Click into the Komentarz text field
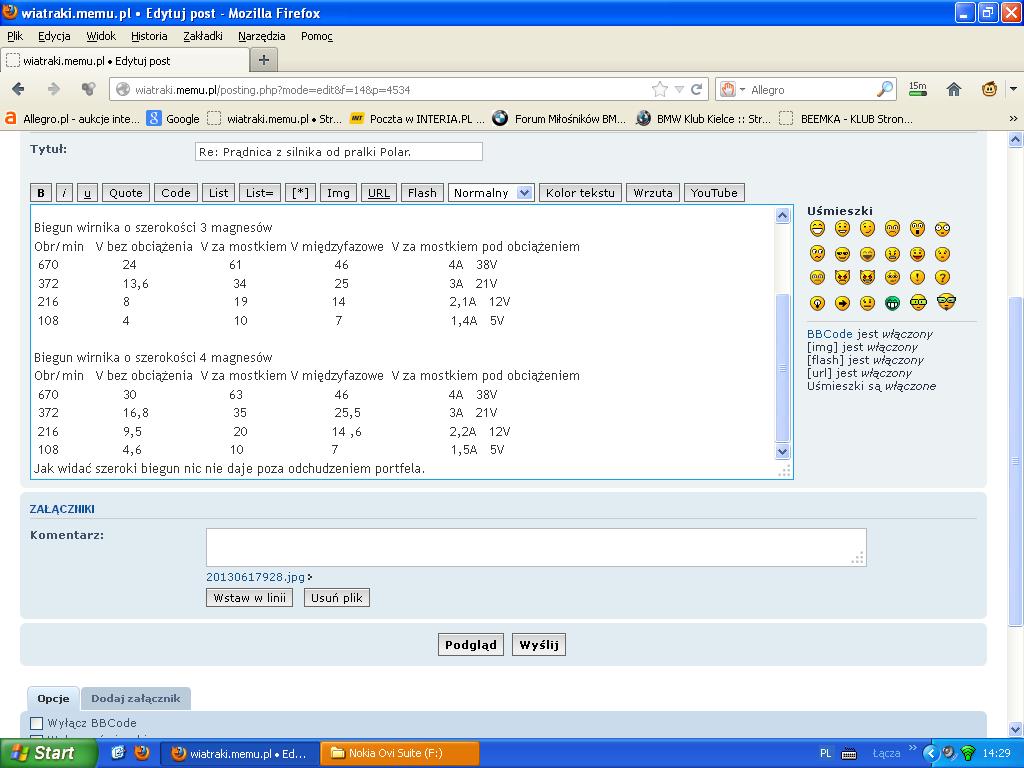1024x768 pixels. [x=535, y=547]
